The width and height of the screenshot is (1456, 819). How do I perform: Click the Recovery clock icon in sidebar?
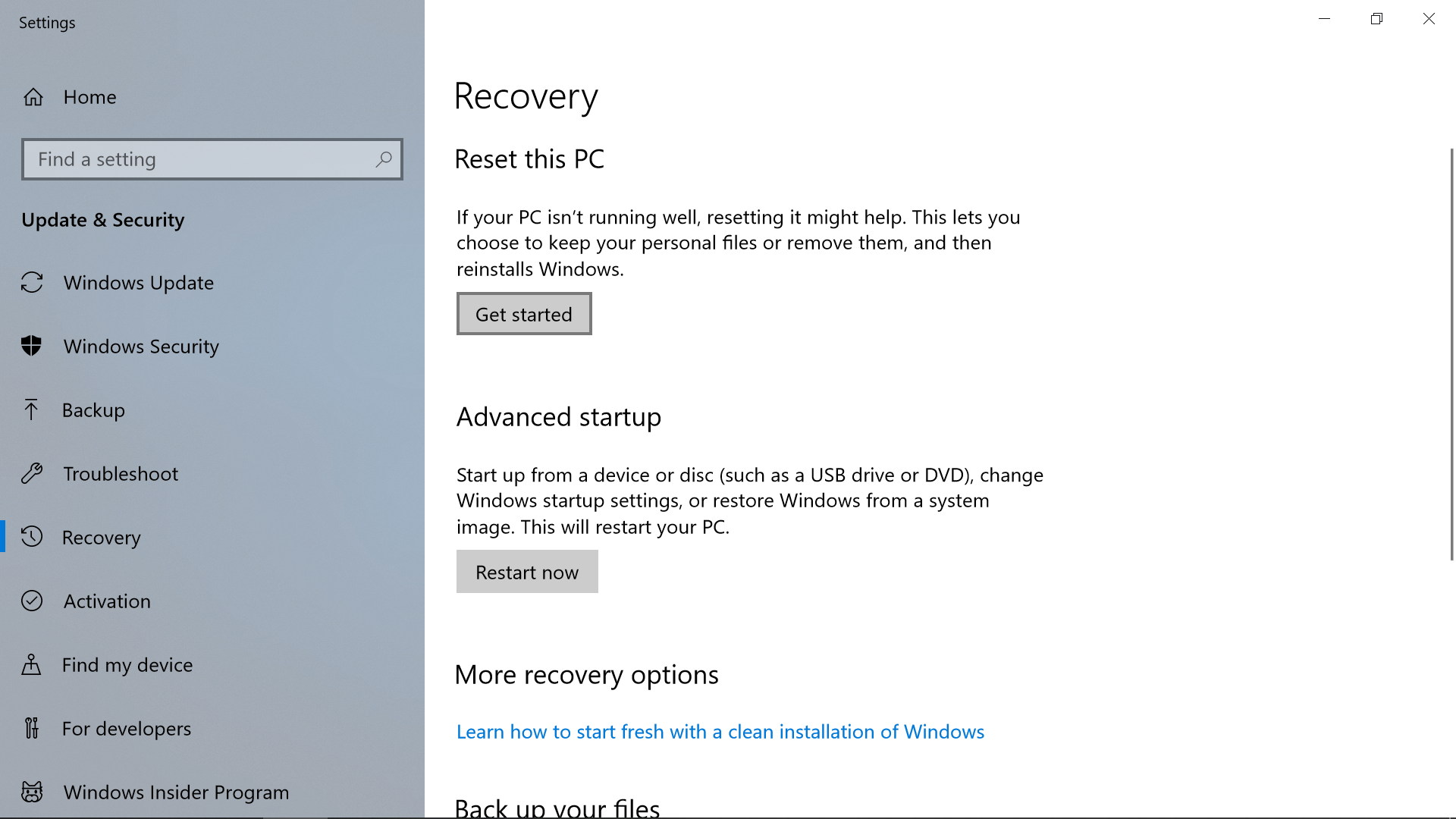[x=32, y=537]
